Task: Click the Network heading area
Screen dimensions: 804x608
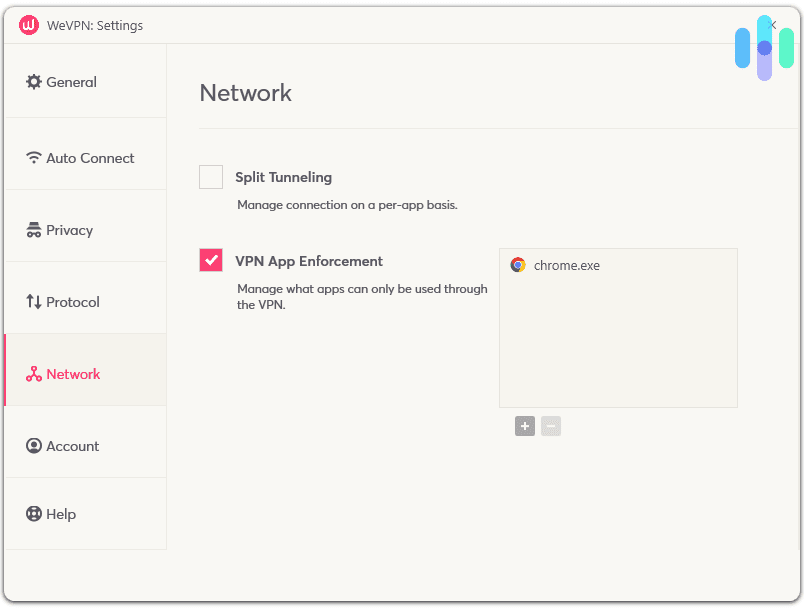Action: 245,93
